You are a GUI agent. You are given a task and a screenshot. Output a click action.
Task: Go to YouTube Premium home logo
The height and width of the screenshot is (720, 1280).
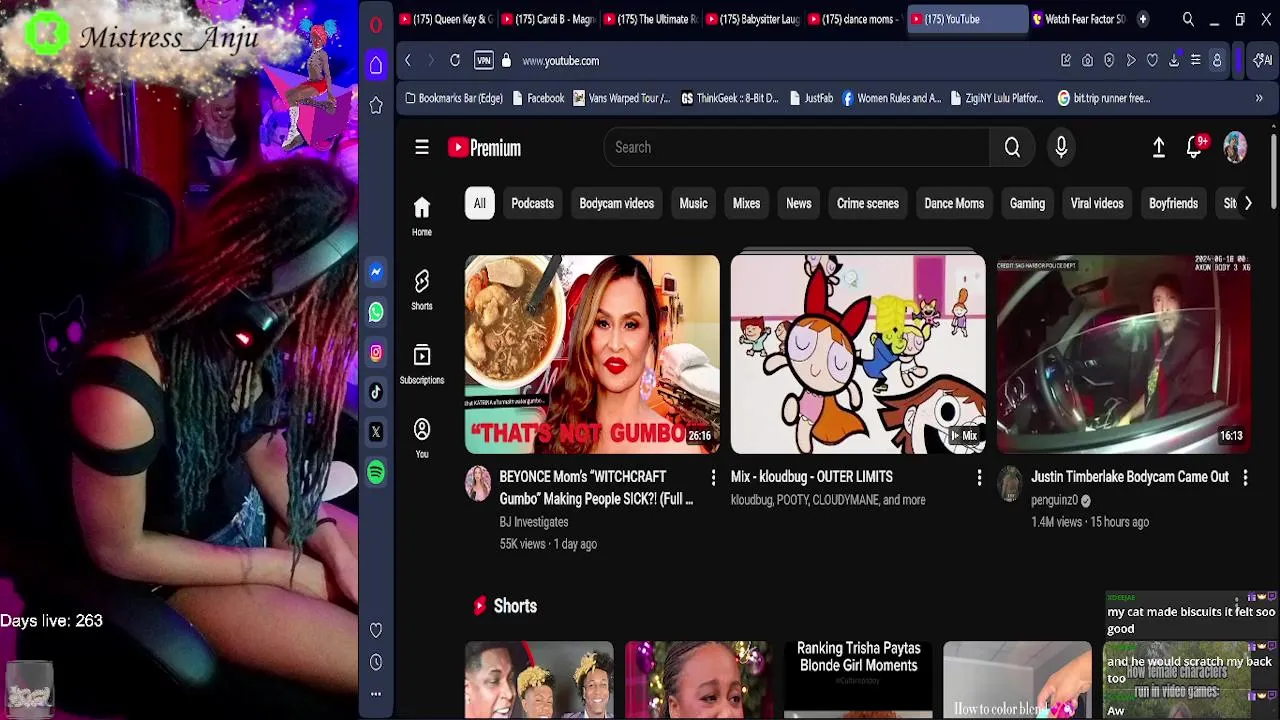click(x=485, y=148)
